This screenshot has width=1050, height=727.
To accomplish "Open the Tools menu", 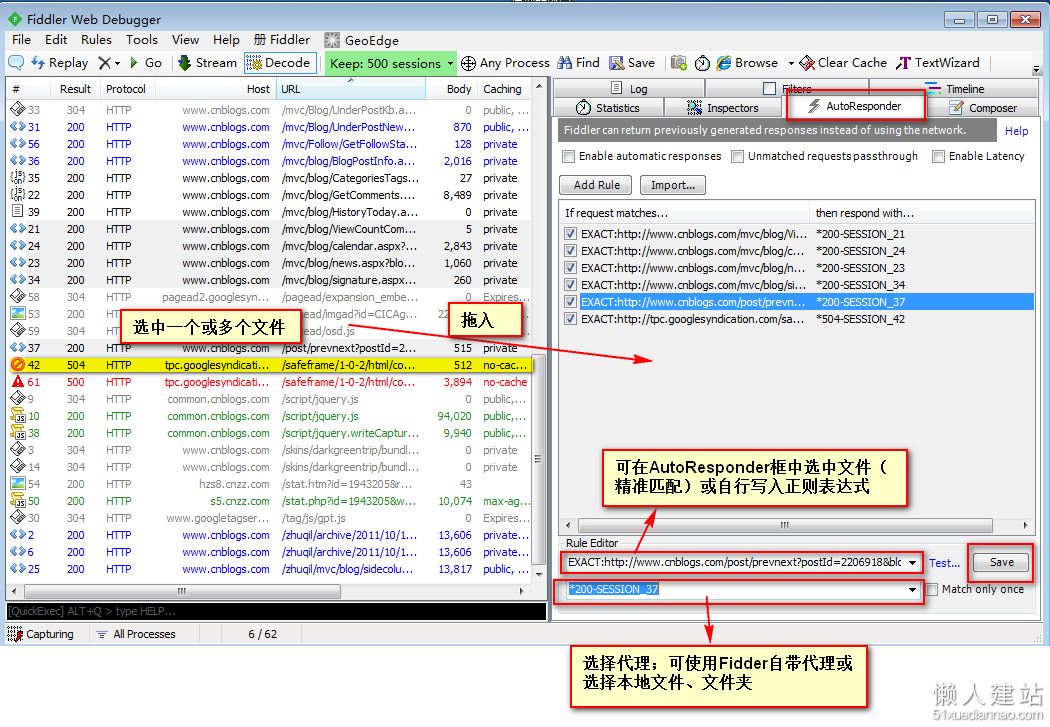I will [142, 40].
